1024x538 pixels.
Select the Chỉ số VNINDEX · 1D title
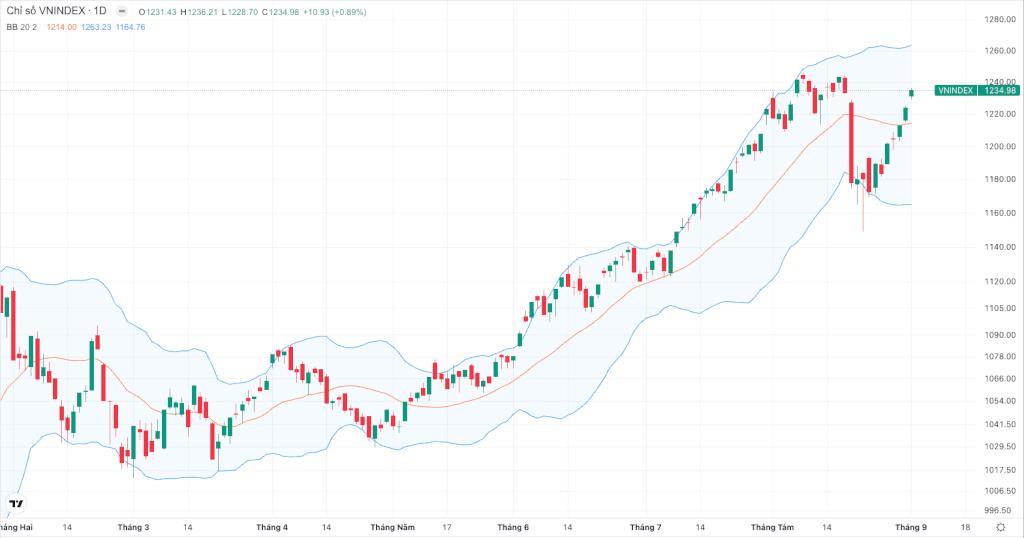(x=56, y=11)
